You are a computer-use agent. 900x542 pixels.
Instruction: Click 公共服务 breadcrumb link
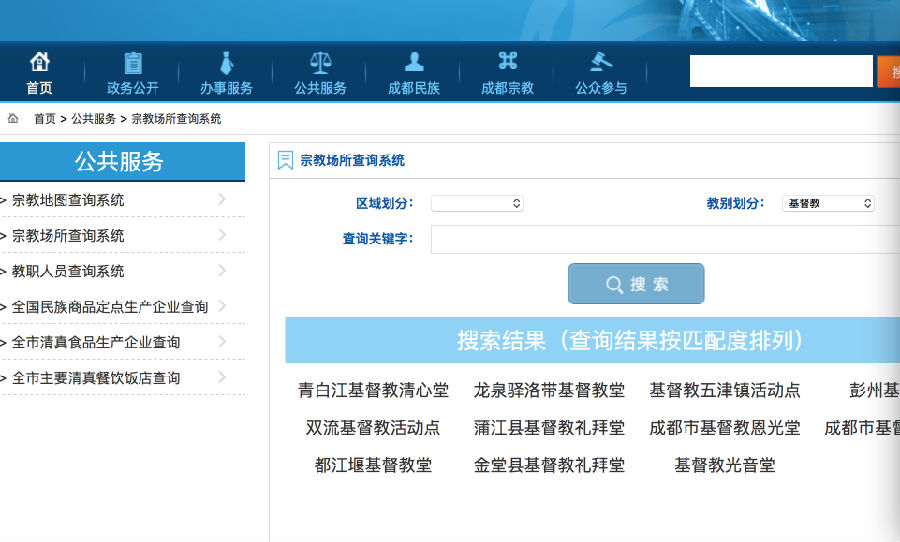point(93,119)
